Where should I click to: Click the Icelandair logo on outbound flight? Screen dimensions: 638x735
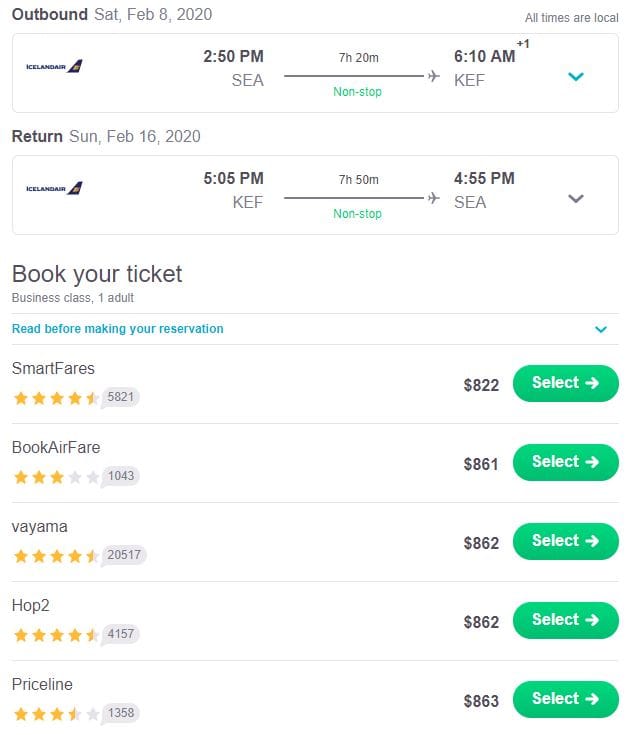pyautogui.click(x=54, y=67)
